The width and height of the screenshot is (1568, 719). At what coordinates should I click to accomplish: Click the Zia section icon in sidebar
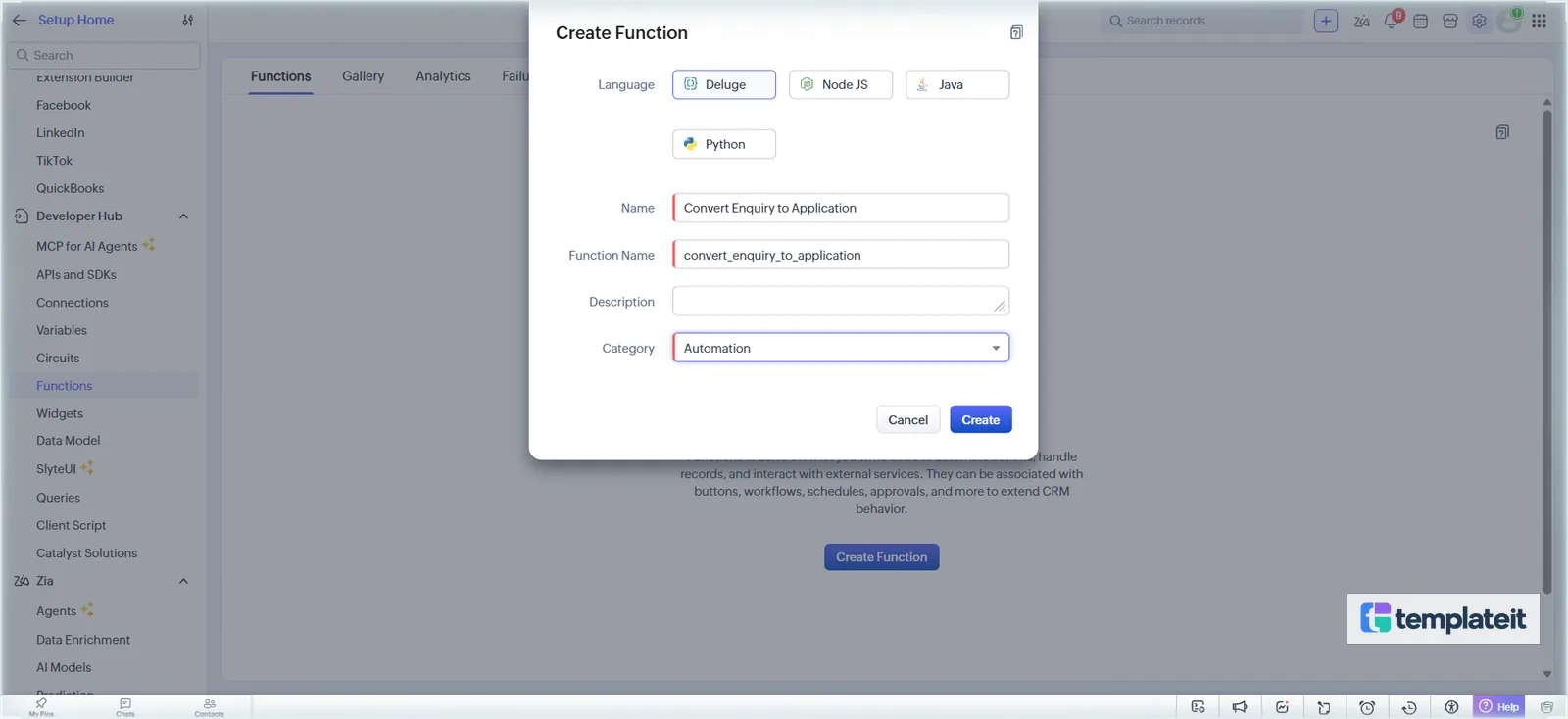pyautogui.click(x=21, y=581)
